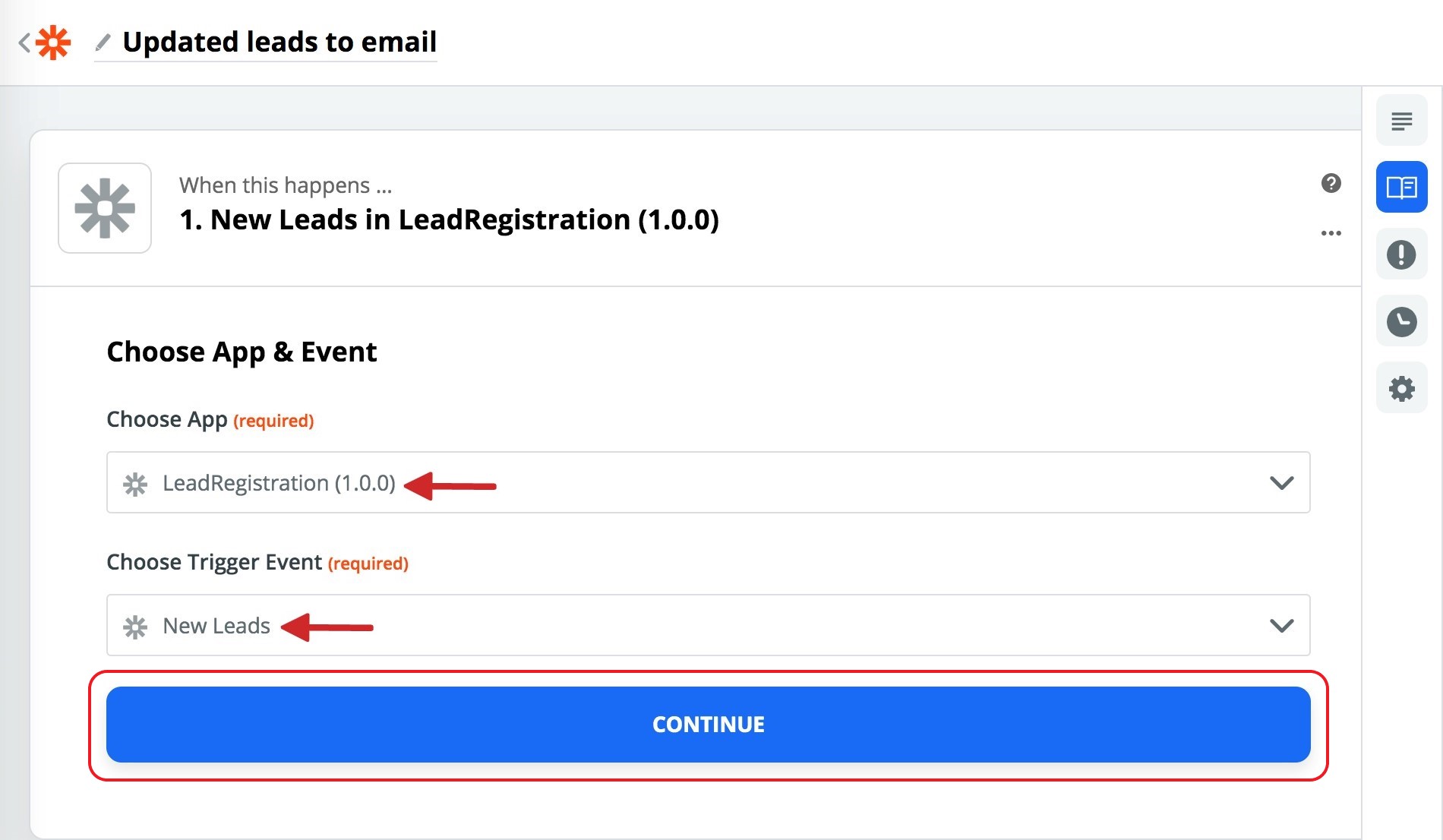Expand the Choose Trigger Event dropdown chevron
Image resolution: width=1443 pixels, height=840 pixels.
(x=1281, y=626)
